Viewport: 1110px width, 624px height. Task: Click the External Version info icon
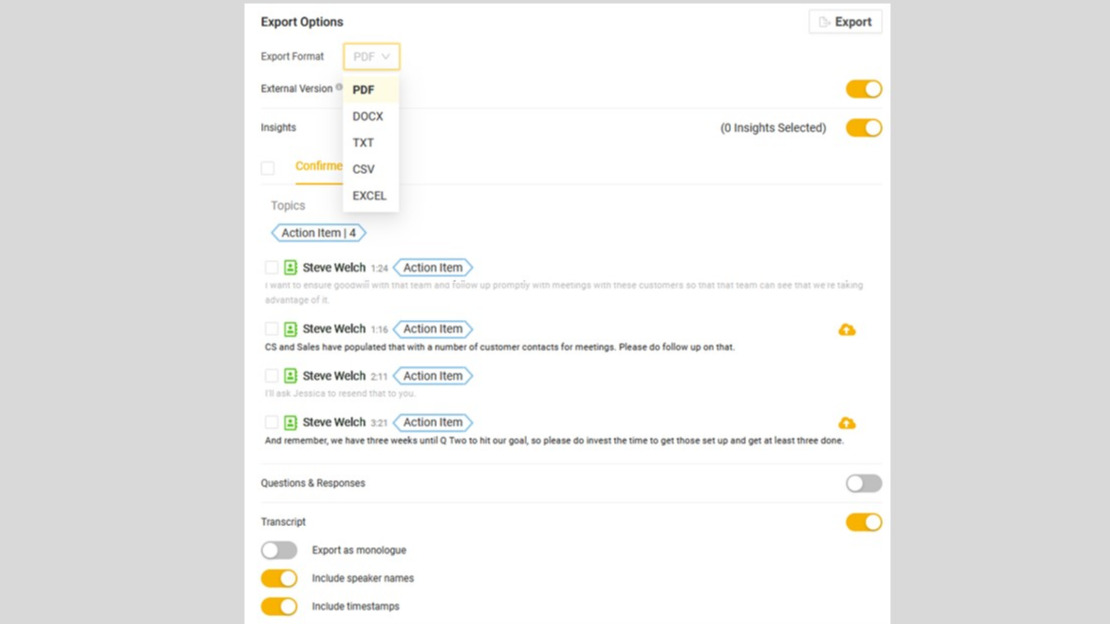339,88
